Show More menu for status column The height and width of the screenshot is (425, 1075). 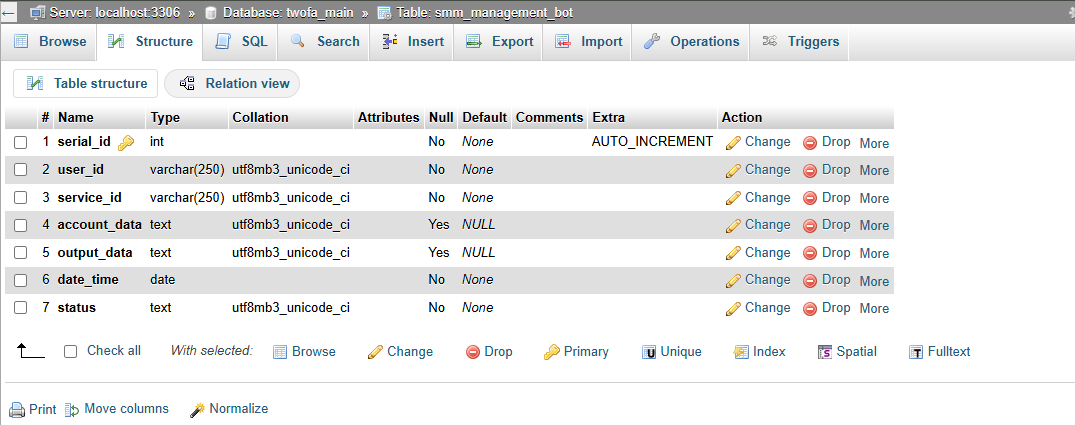(874, 308)
